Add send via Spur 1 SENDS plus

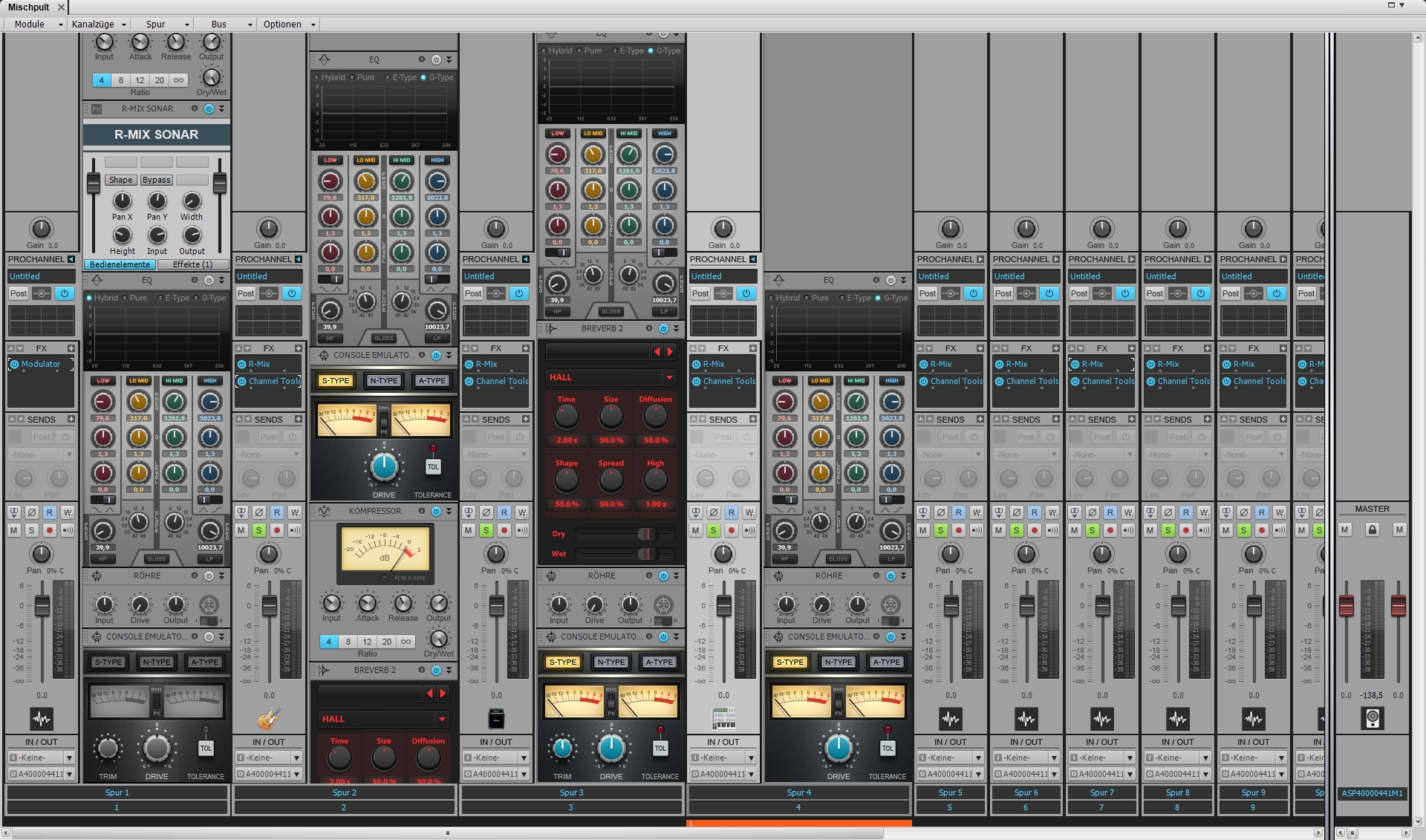point(71,420)
